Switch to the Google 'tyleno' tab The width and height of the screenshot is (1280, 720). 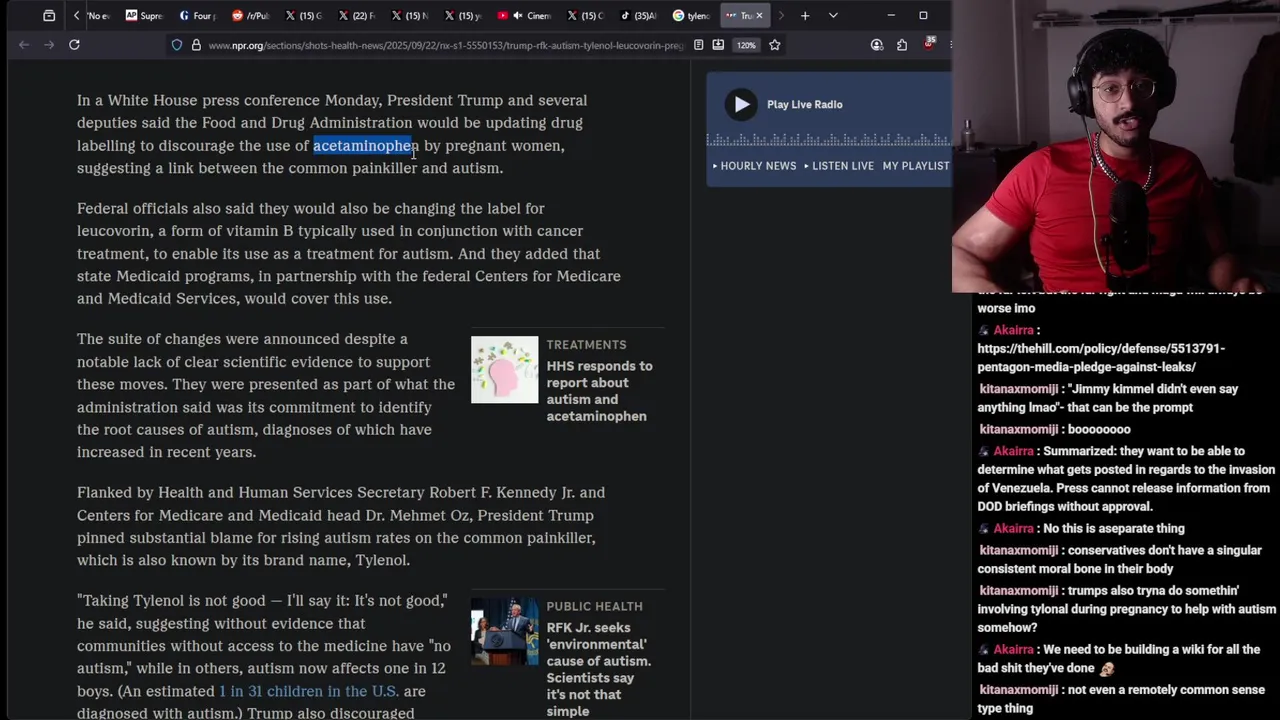point(691,15)
